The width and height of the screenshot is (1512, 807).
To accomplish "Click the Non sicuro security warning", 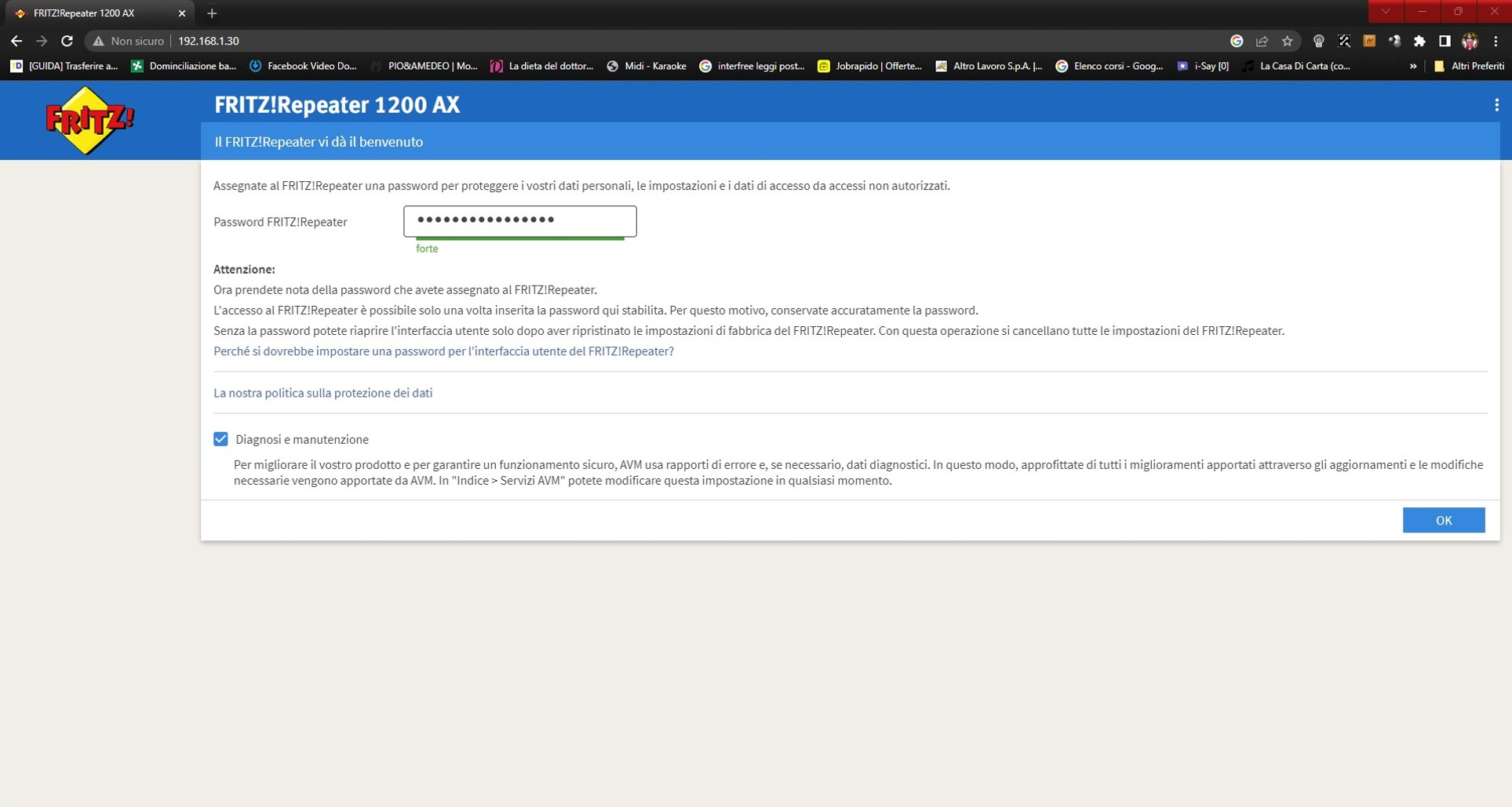I will tap(129, 41).
